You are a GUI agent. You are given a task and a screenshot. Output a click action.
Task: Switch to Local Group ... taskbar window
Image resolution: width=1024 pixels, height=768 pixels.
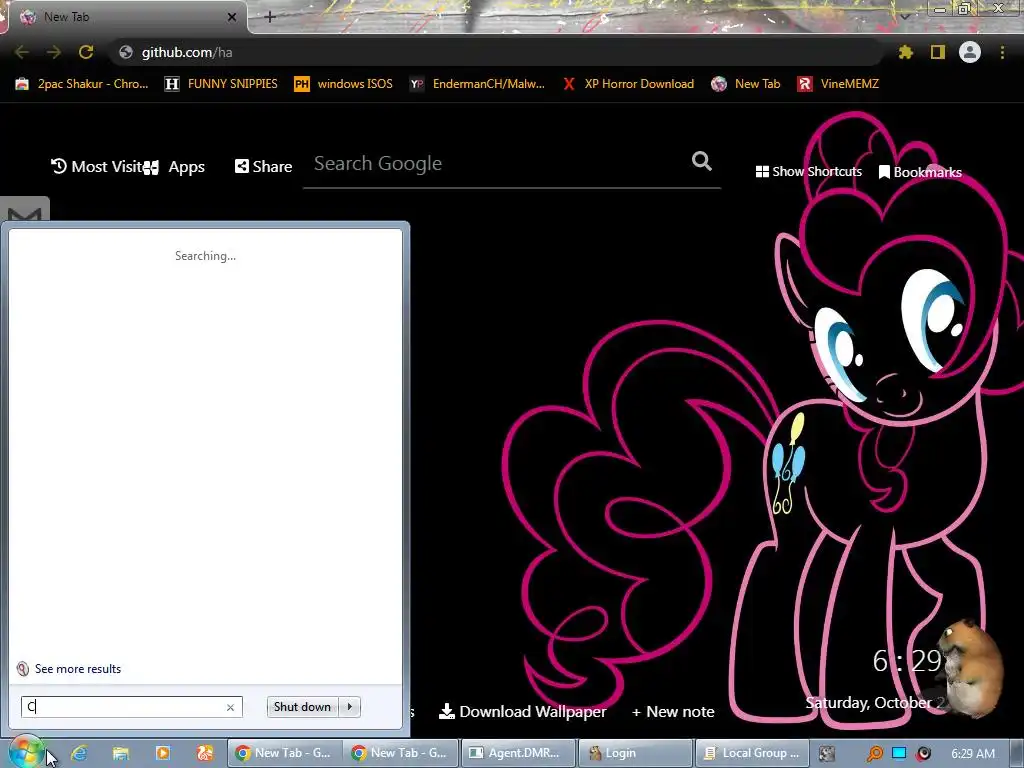(752, 753)
